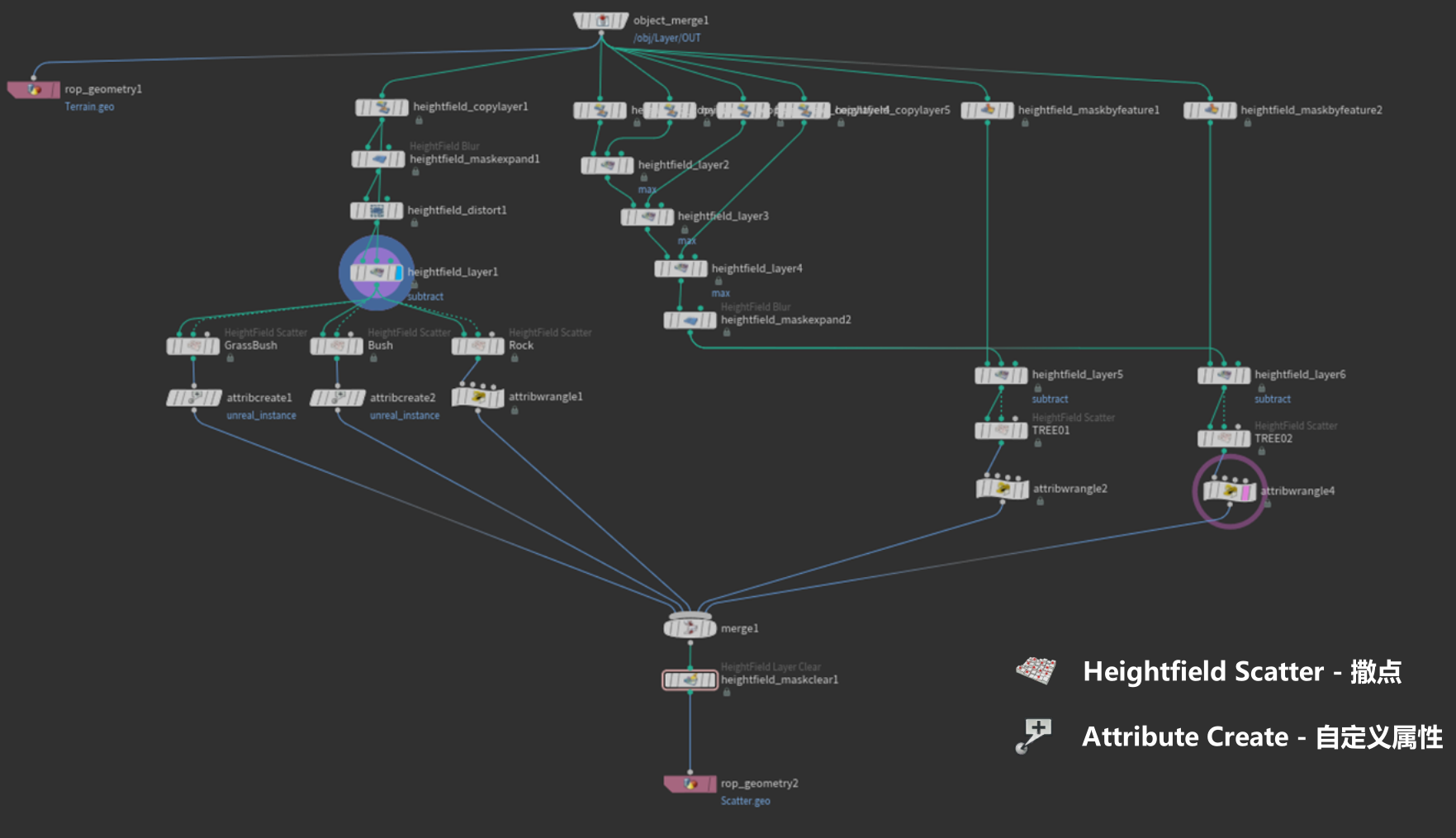Click the attribwrangle1 node name label

click(x=546, y=397)
